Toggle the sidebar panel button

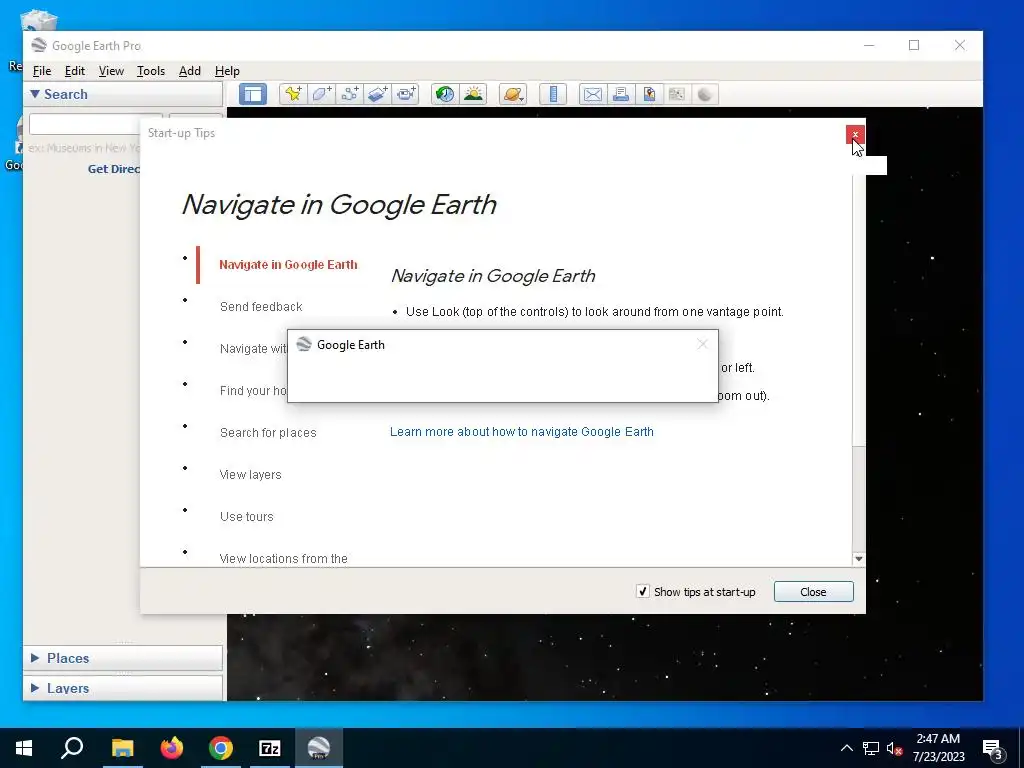pos(253,94)
